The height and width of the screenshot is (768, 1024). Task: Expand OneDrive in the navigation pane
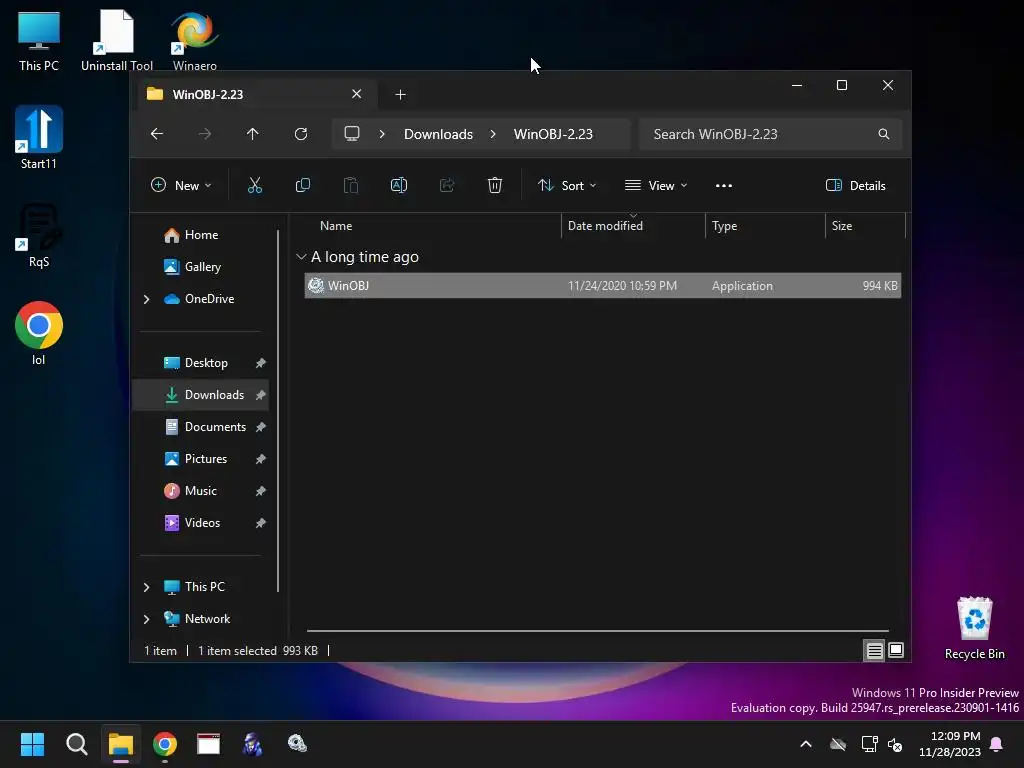[146, 299]
